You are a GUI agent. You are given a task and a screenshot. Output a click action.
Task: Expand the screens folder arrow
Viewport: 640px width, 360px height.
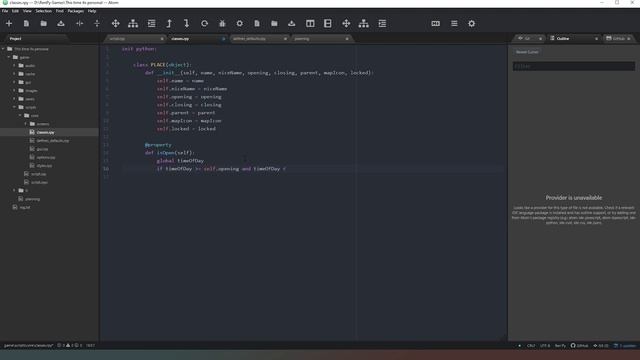[26, 124]
